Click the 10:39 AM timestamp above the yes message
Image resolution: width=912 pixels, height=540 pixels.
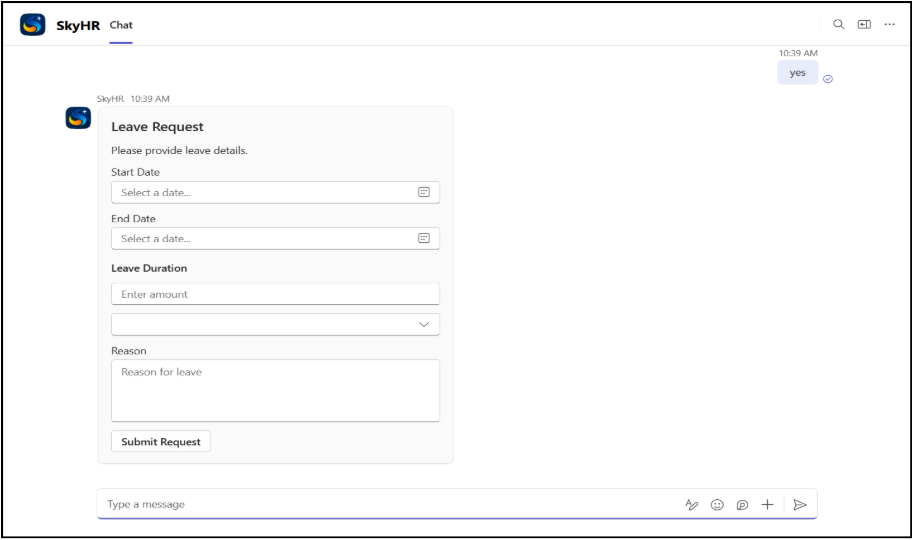pos(798,53)
